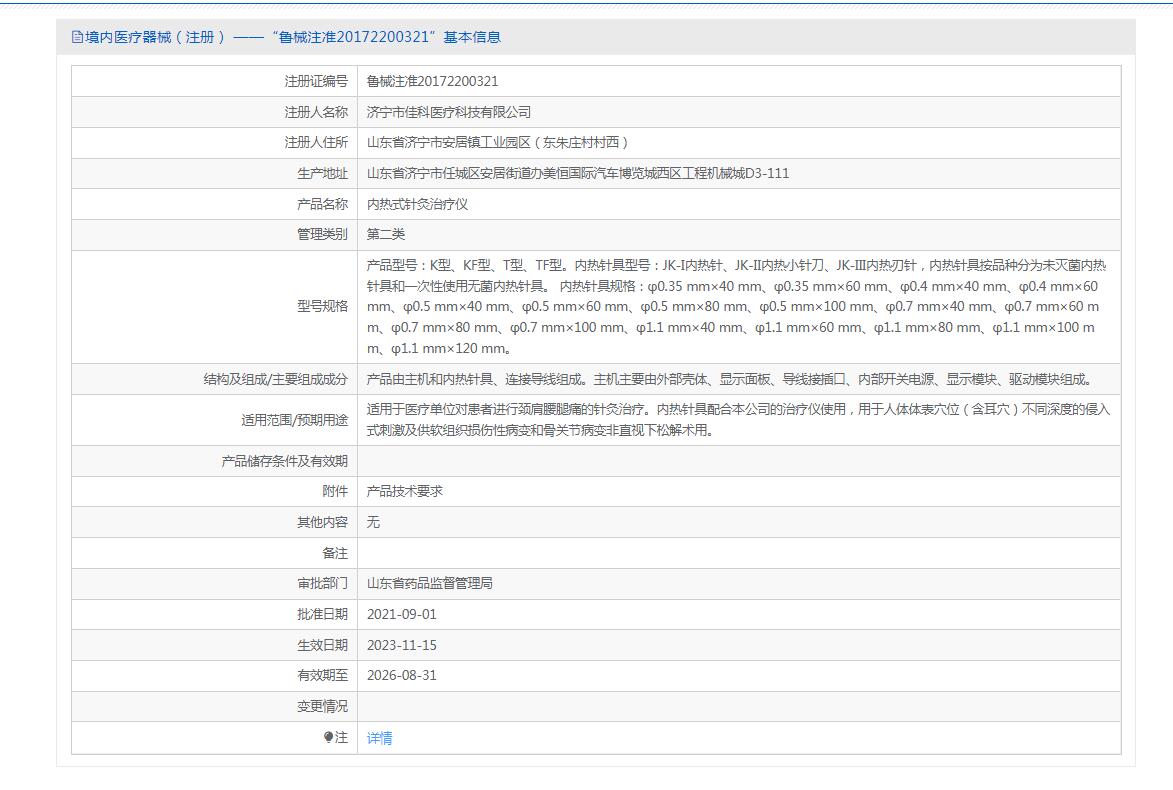Screen dimensions: 1173x790
Task: Click the model specification text starting 产品型号
Action: pyautogui.click(x=737, y=307)
